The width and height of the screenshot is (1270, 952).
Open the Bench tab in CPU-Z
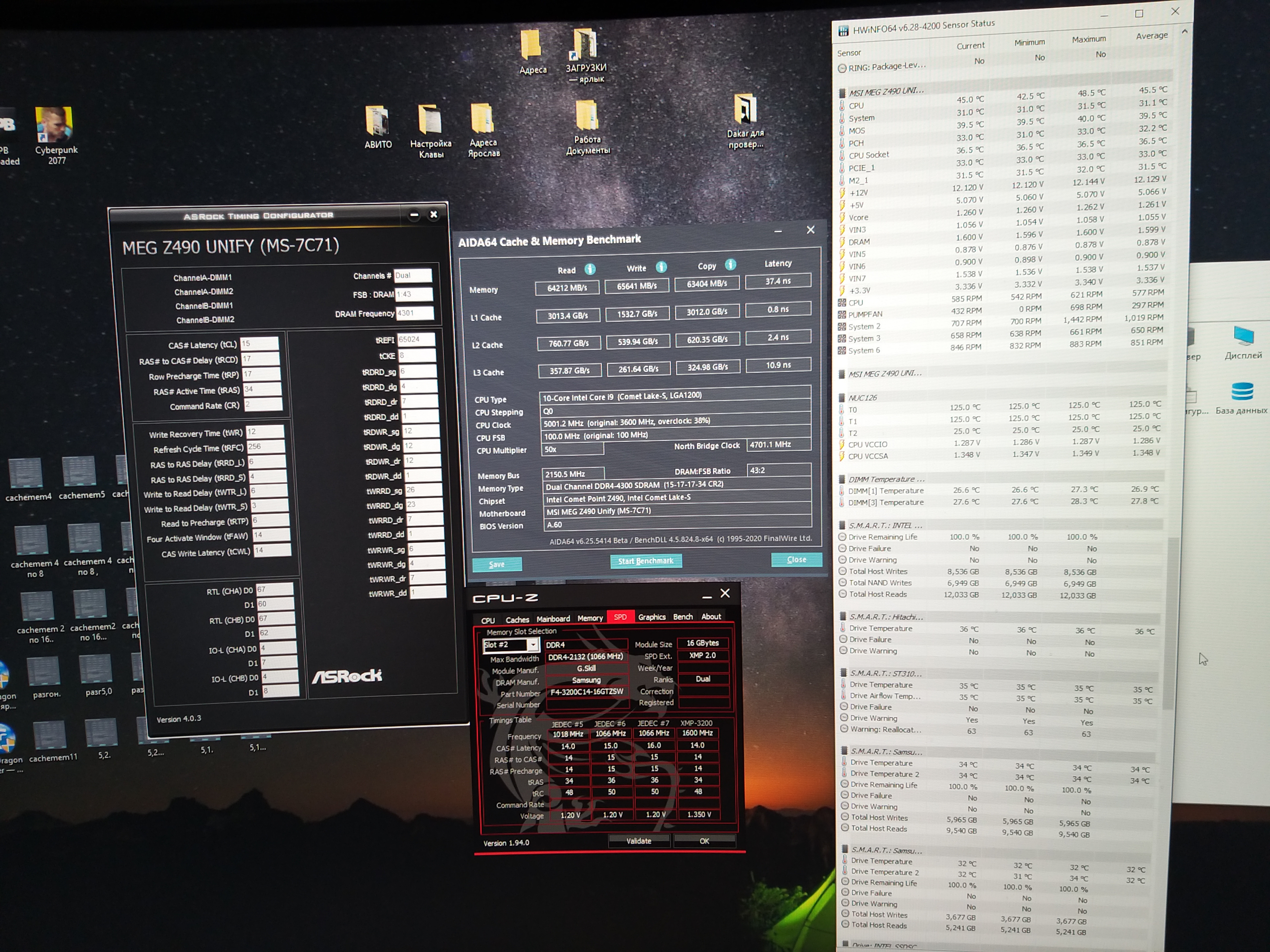(683, 617)
